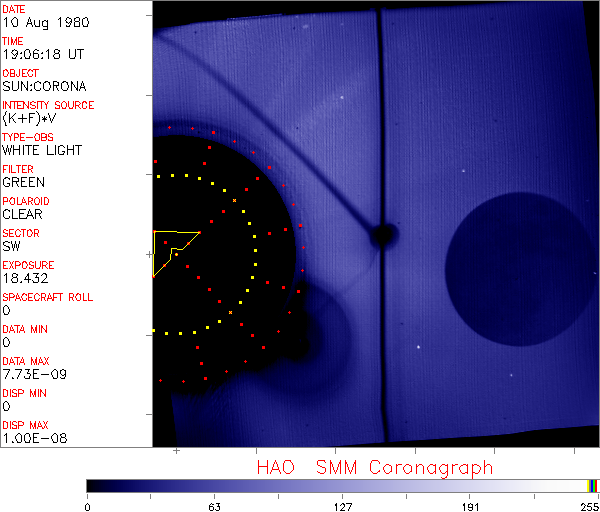Click the 127 color bar label
Image resolution: width=600 pixels, height=512 pixels.
(342, 507)
